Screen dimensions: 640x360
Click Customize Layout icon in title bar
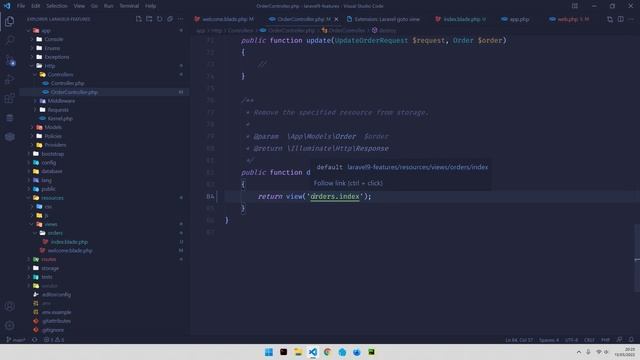point(575,6)
